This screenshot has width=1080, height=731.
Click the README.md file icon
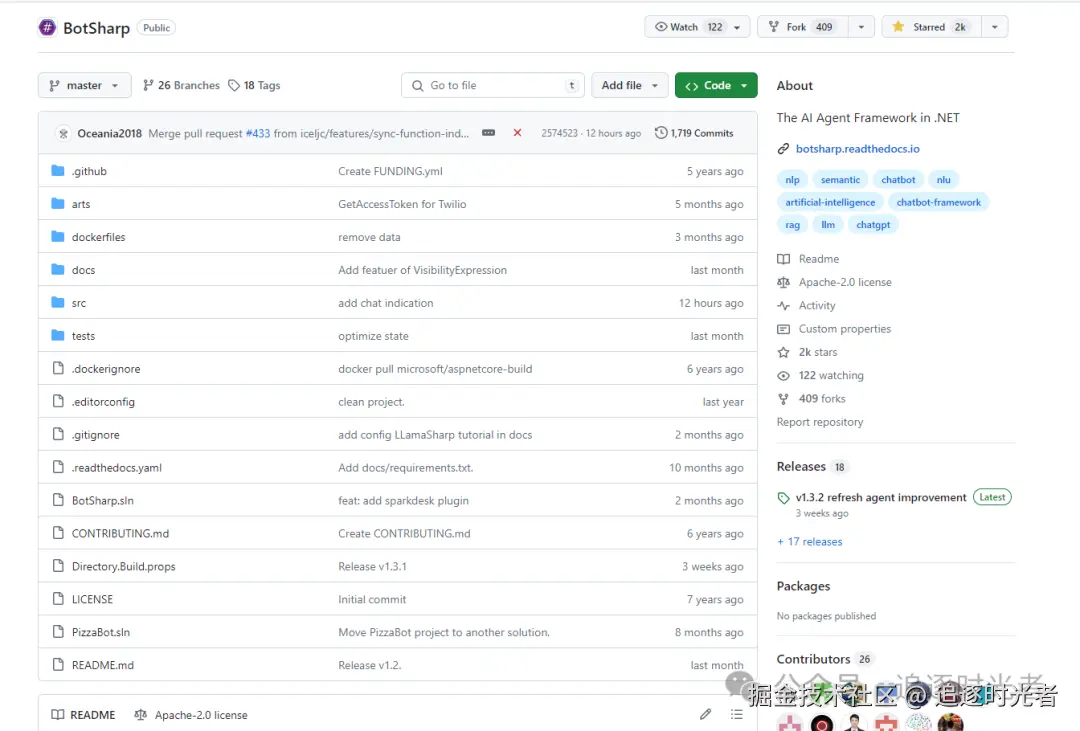tap(59, 665)
